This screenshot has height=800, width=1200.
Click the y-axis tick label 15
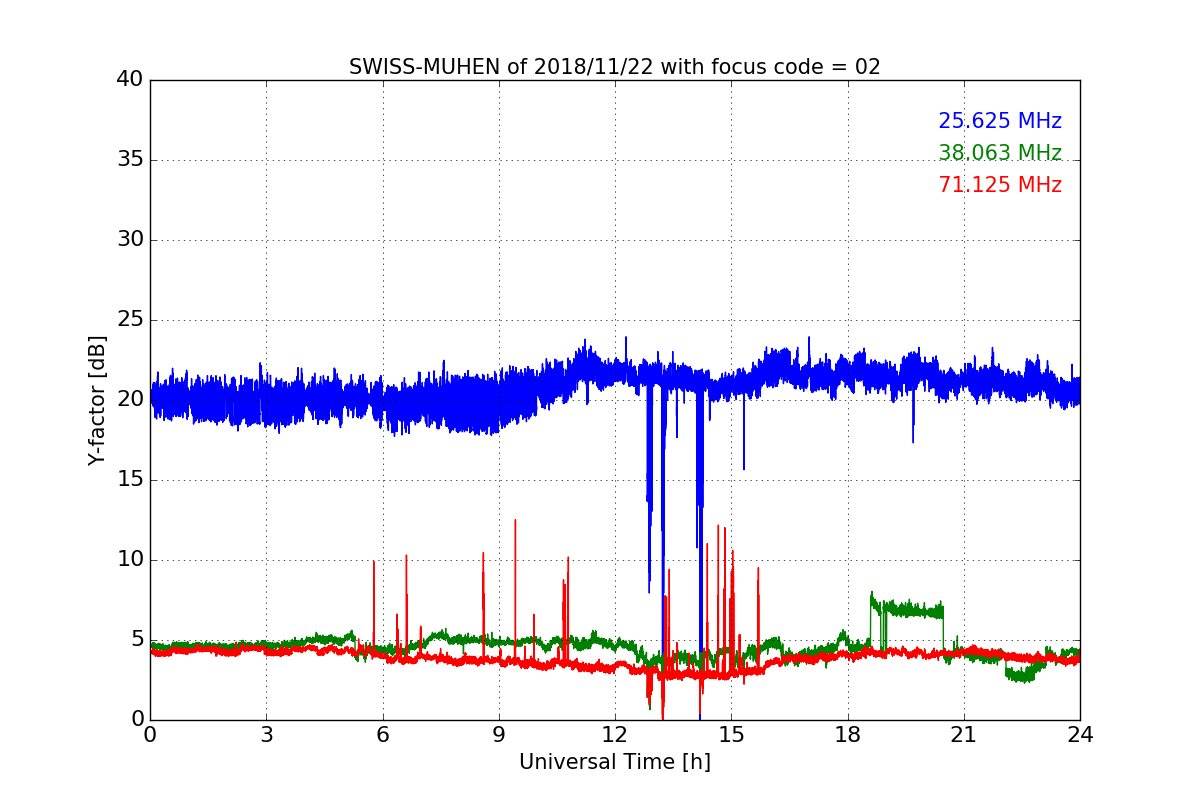[130, 480]
